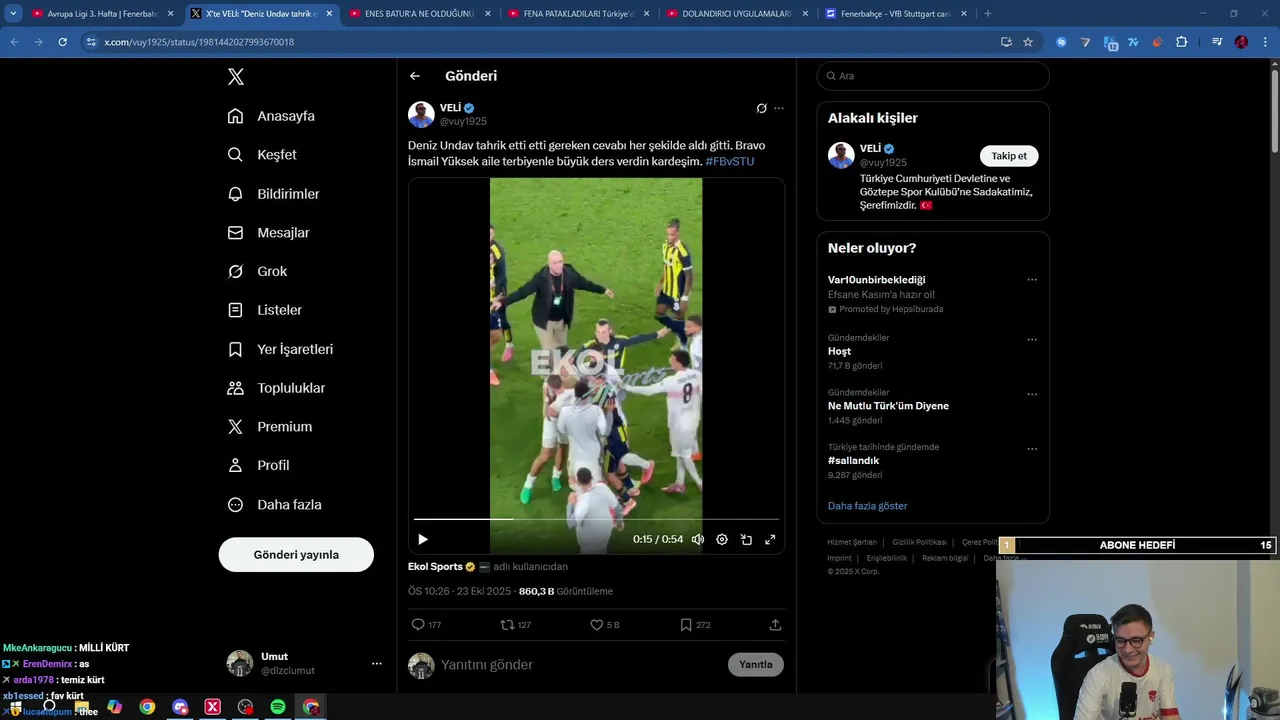
Task: Click the Gönderi yayınla button
Action: 296,555
